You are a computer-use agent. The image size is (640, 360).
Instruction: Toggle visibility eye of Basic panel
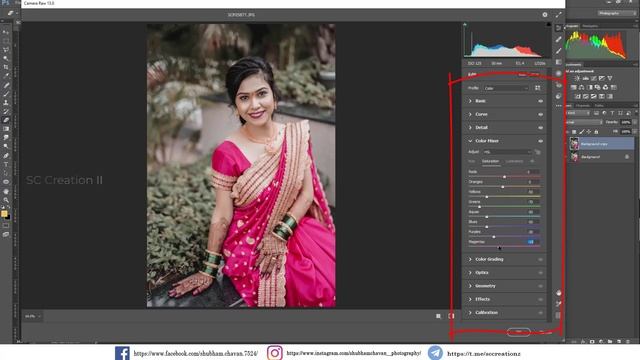(x=540, y=101)
